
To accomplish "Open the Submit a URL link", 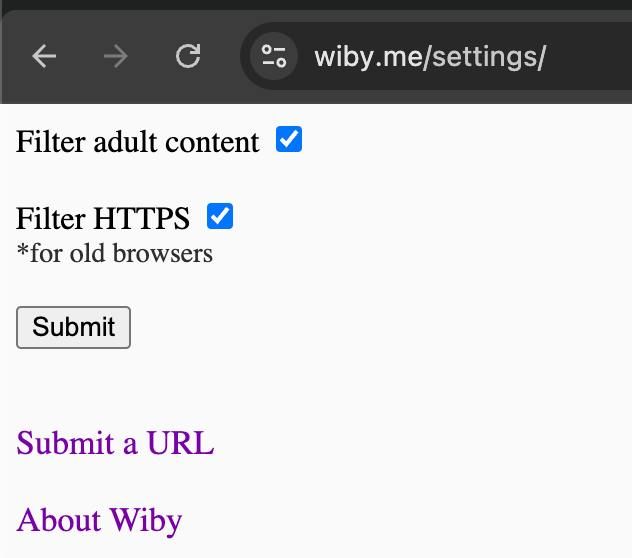I will point(115,443).
